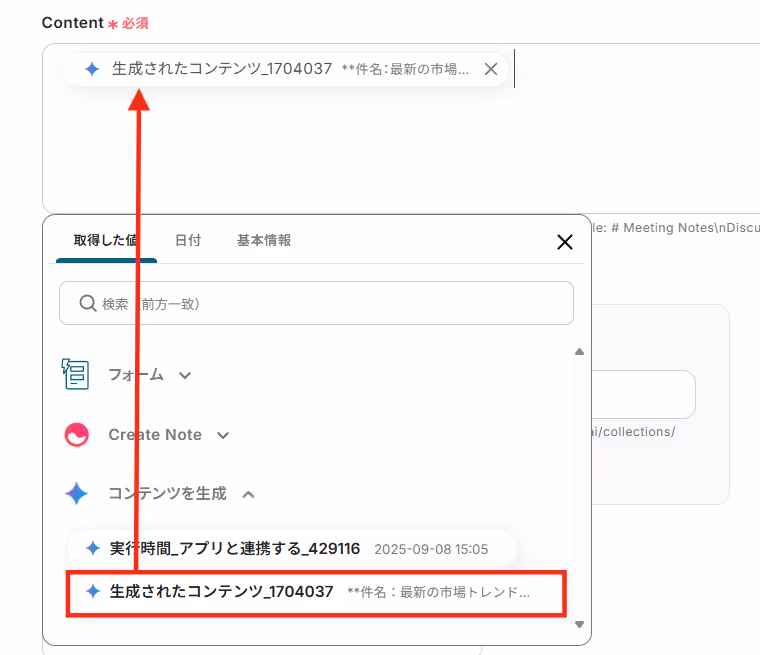Click the **件名：最新の市場トレンド... preview text
This screenshot has height=655, width=760.
tap(439, 592)
